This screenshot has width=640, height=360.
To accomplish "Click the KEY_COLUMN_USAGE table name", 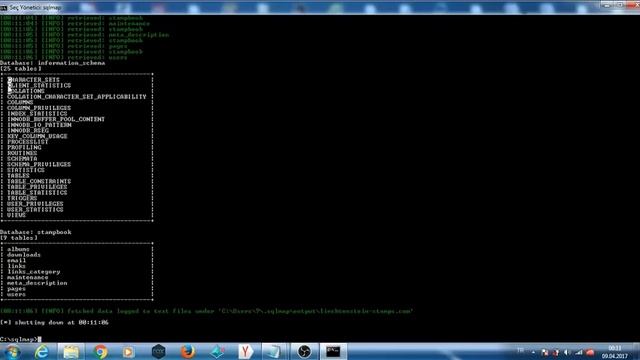I will point(37,136).
